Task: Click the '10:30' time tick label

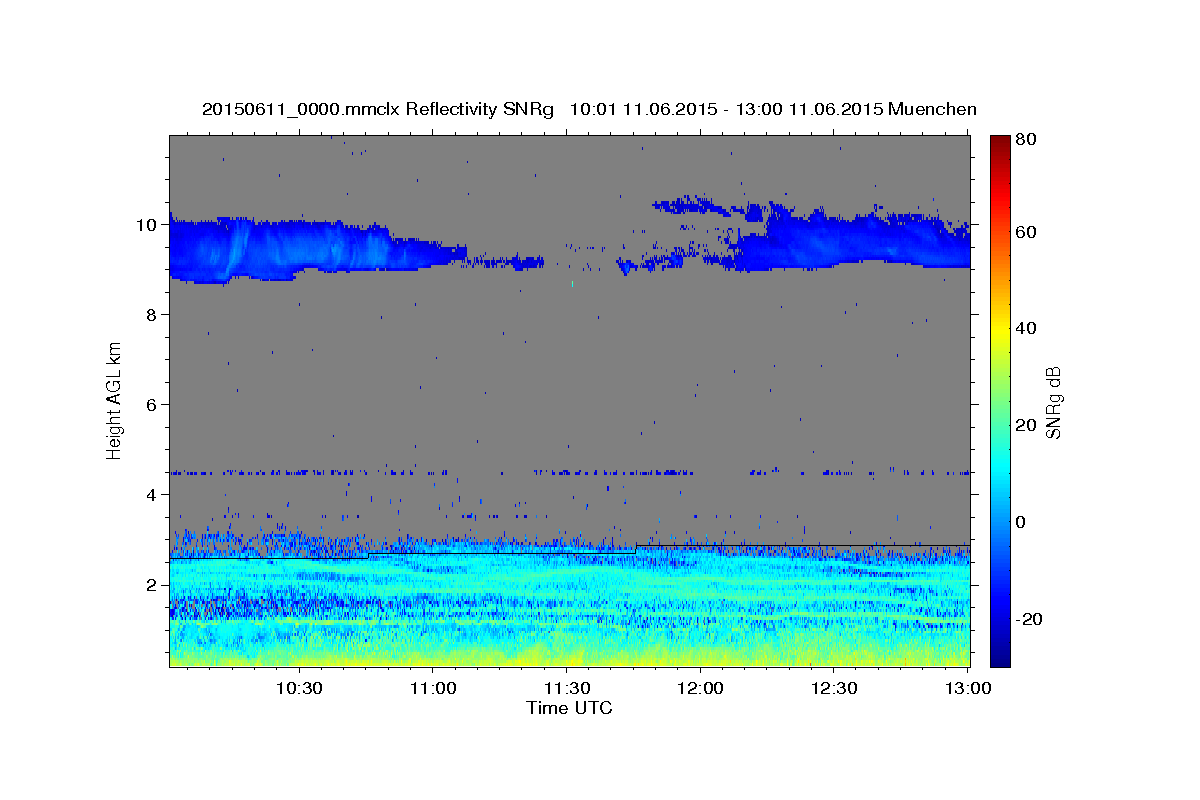Action: point(299,689)
